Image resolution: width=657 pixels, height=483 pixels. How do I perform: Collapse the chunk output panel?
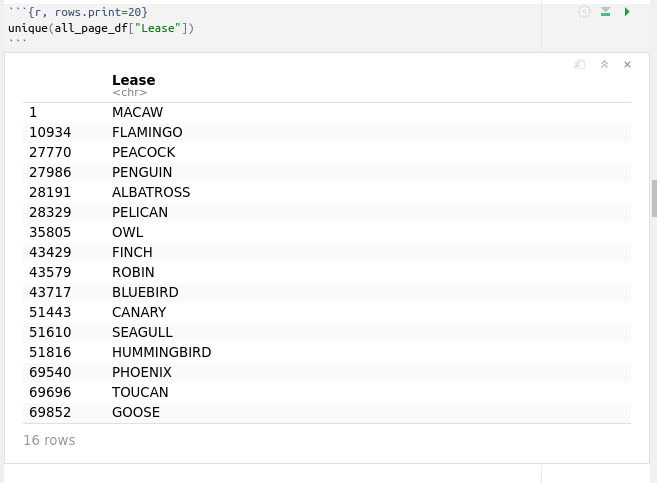(604, 65)
